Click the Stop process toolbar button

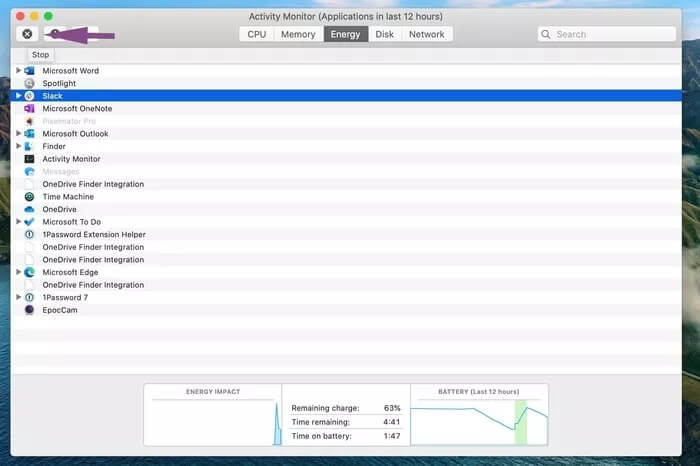(x=27, y=34)
